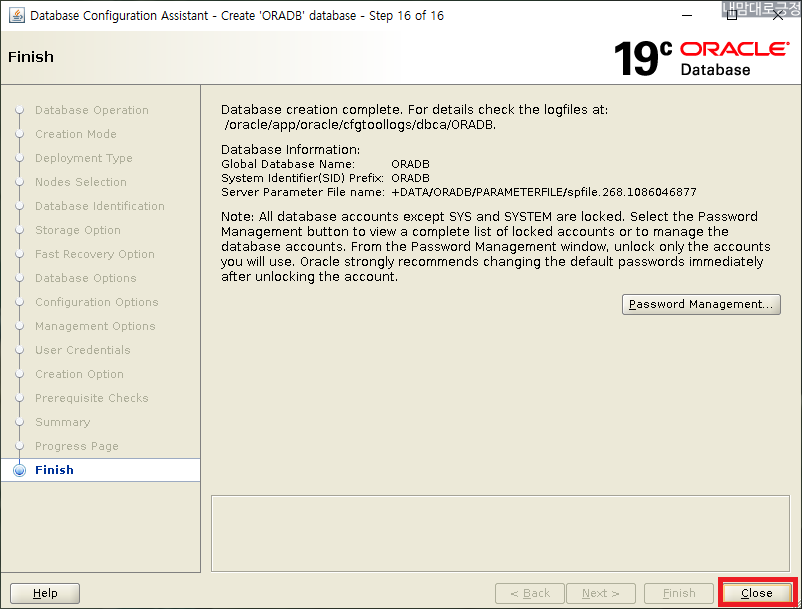This screenshot has width=802, height=609.
Task: Click the Configuration Options step
Action: coord(97,302)
